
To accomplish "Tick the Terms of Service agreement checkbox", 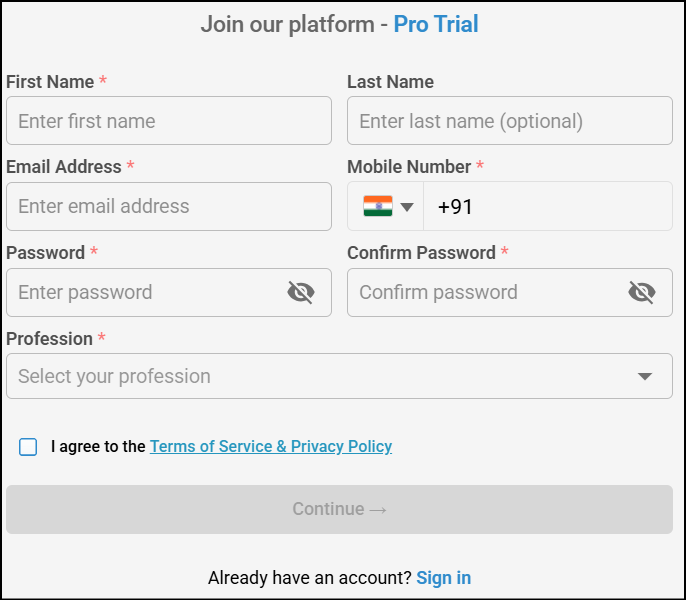I will pos(28,447).
